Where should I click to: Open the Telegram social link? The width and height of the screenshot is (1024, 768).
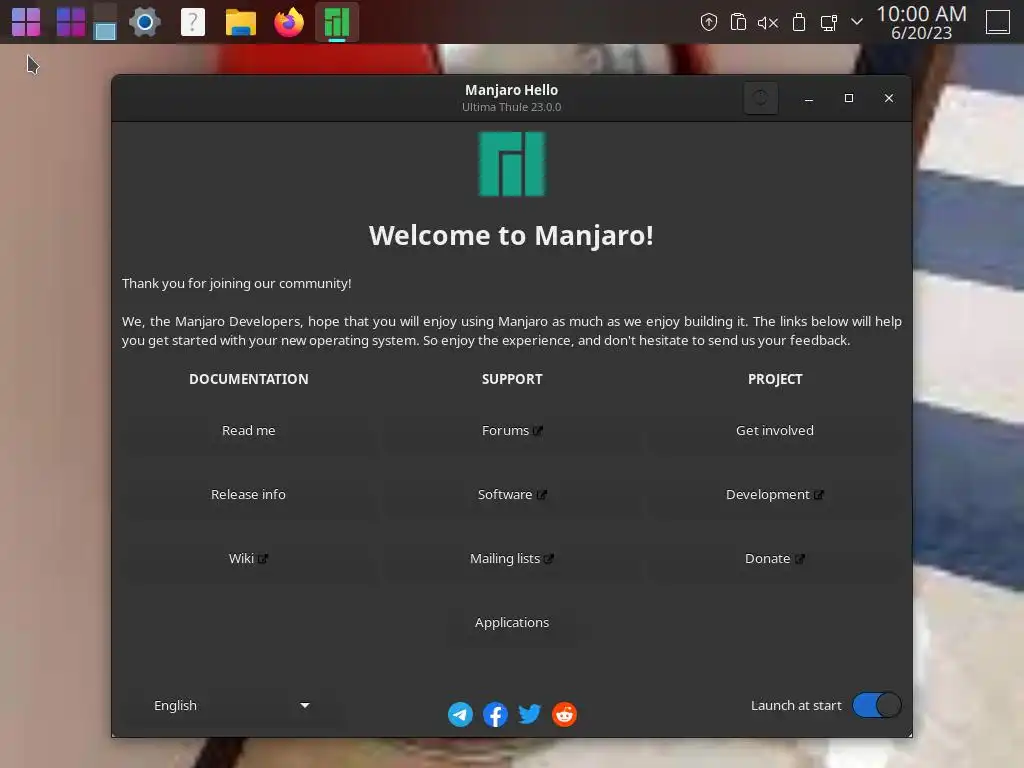pyautogui.click(x=460, y=714)
